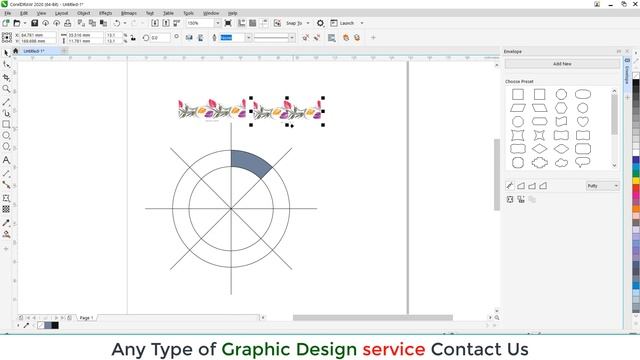The height and width of the screenshot is (360, 640).
Task: Select the Text tool (A)
Action: 6,160
